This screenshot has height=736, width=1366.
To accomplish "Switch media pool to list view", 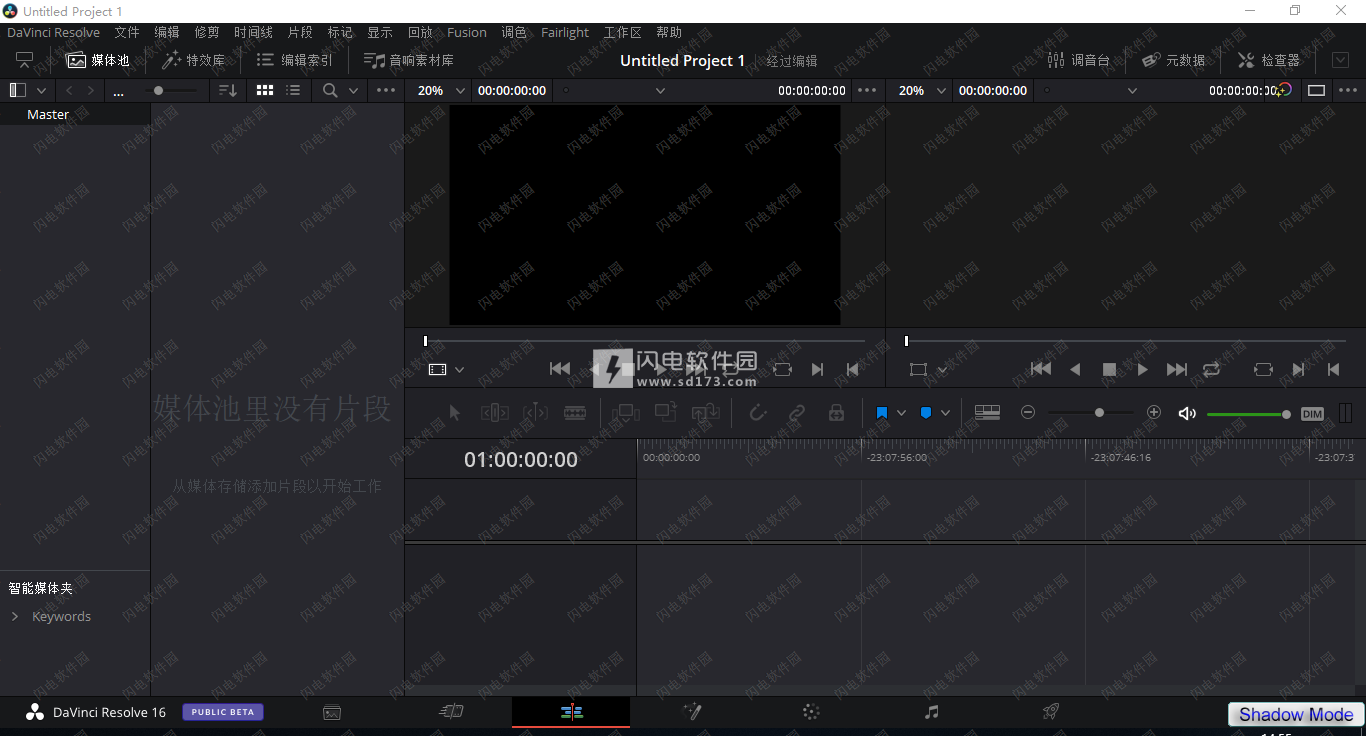I will 293,90.
